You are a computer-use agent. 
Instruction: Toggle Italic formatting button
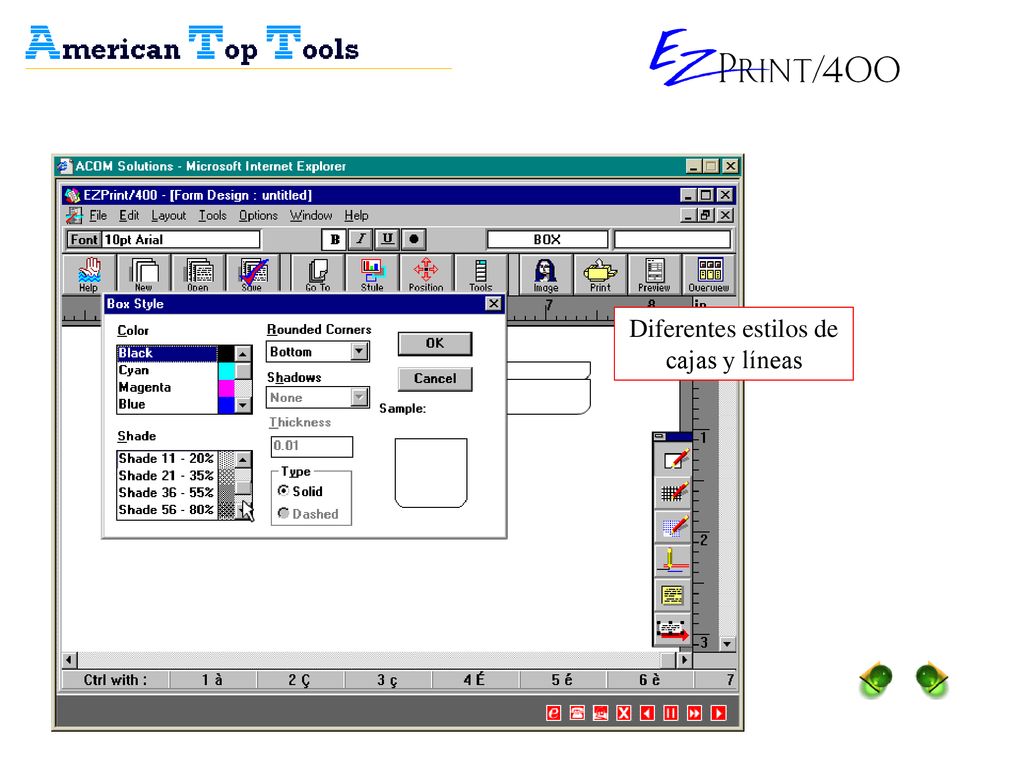[361, 240]
